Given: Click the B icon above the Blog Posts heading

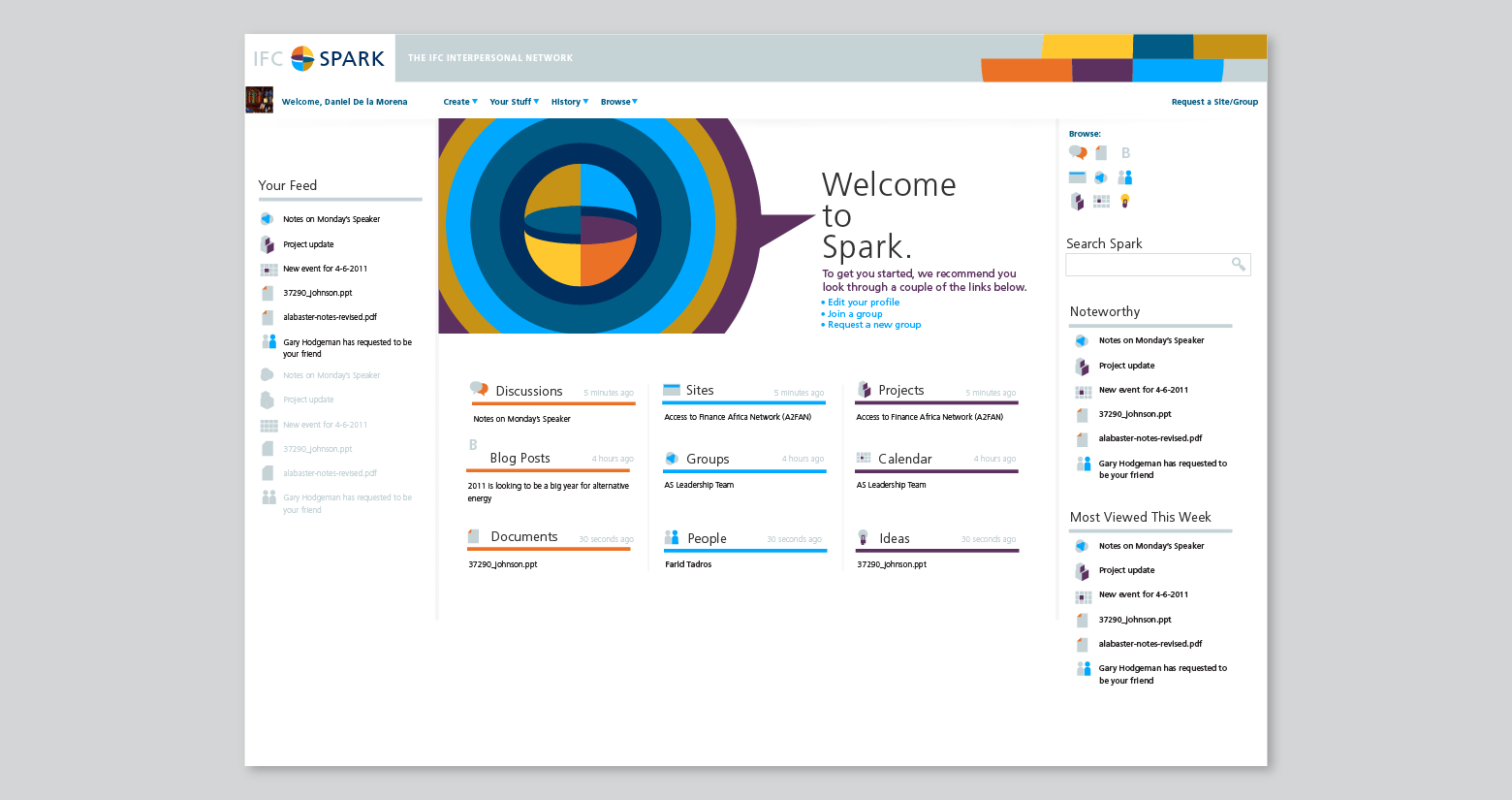Looking at the screenshot, I should [x=473, y=445].
